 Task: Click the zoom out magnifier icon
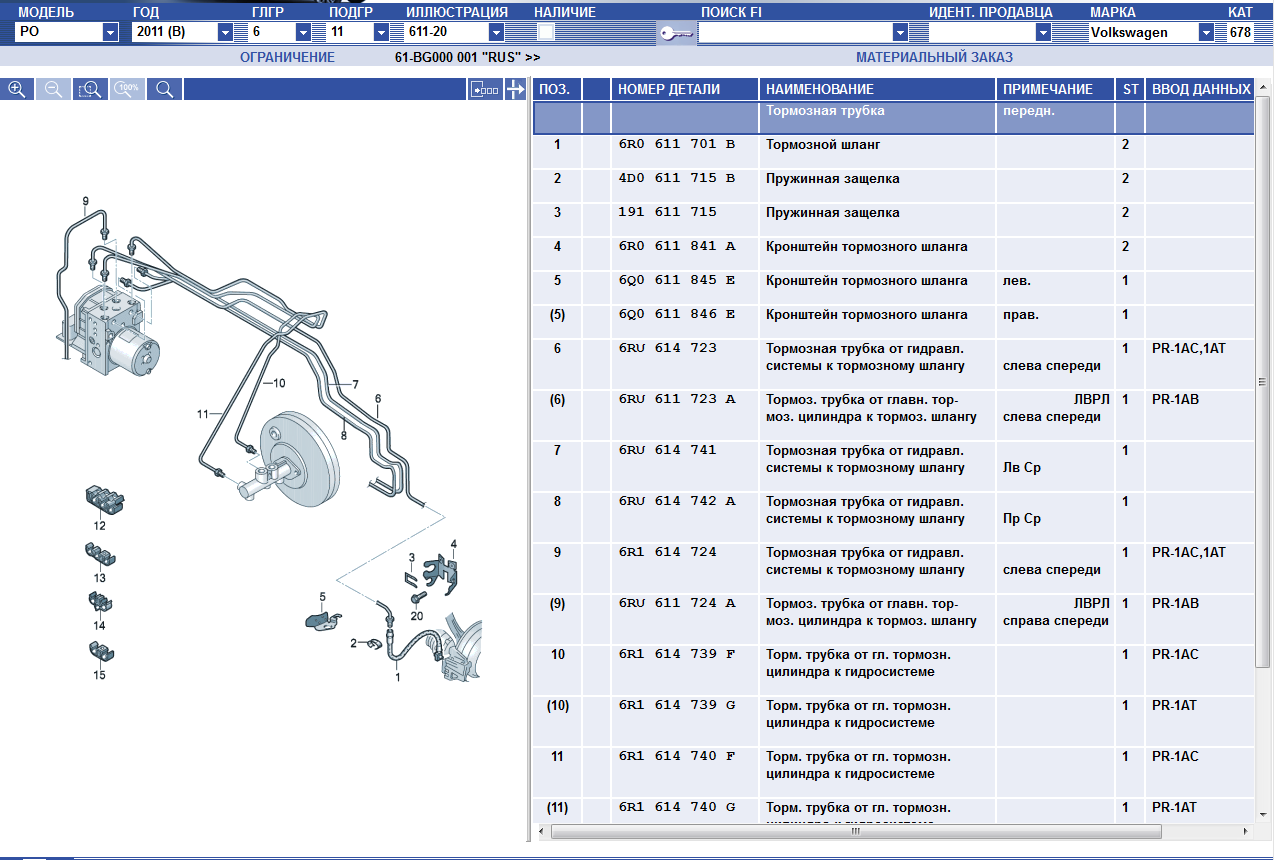coord(53,89)
